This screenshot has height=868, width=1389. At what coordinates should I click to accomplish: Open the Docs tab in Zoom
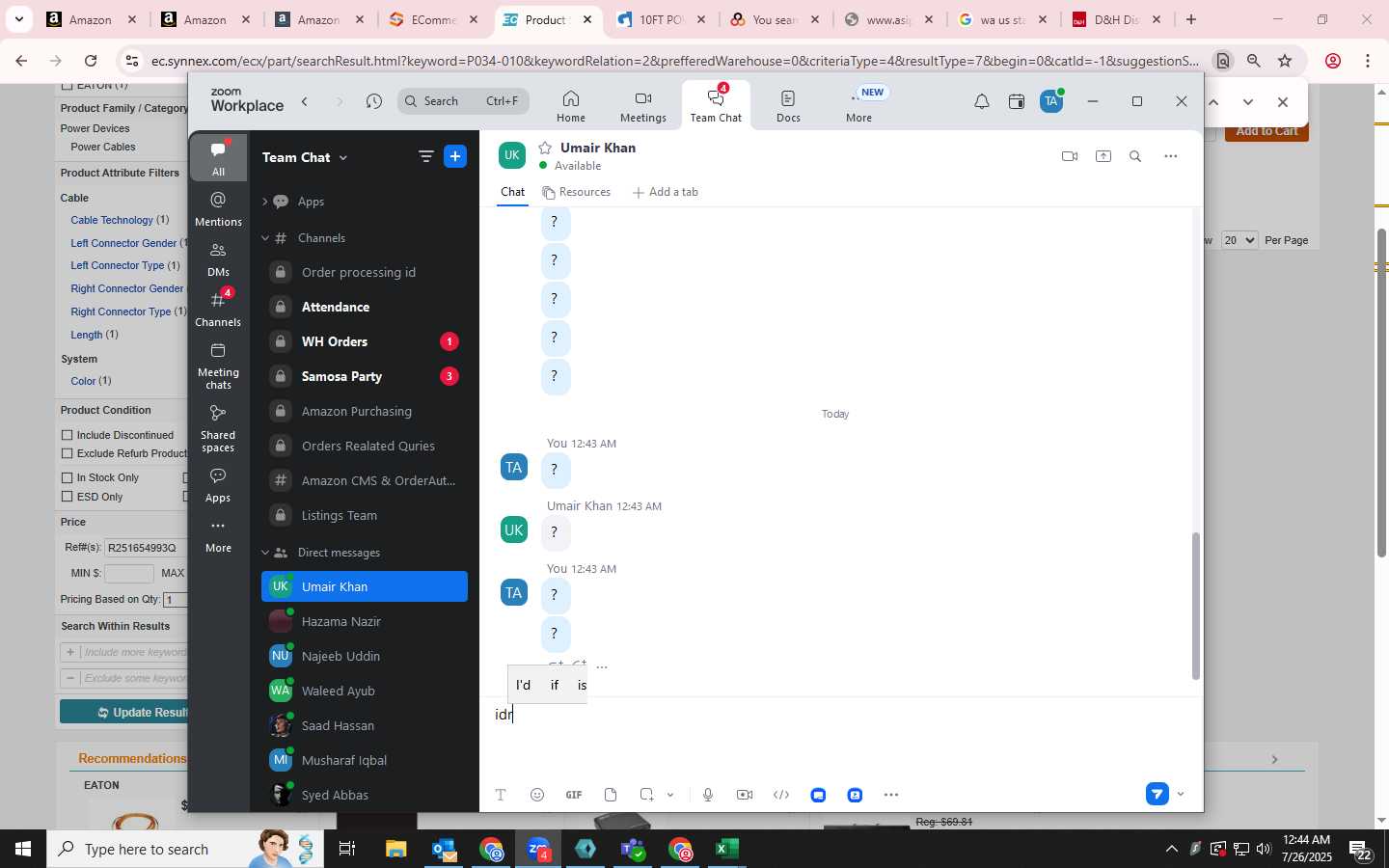788,106
